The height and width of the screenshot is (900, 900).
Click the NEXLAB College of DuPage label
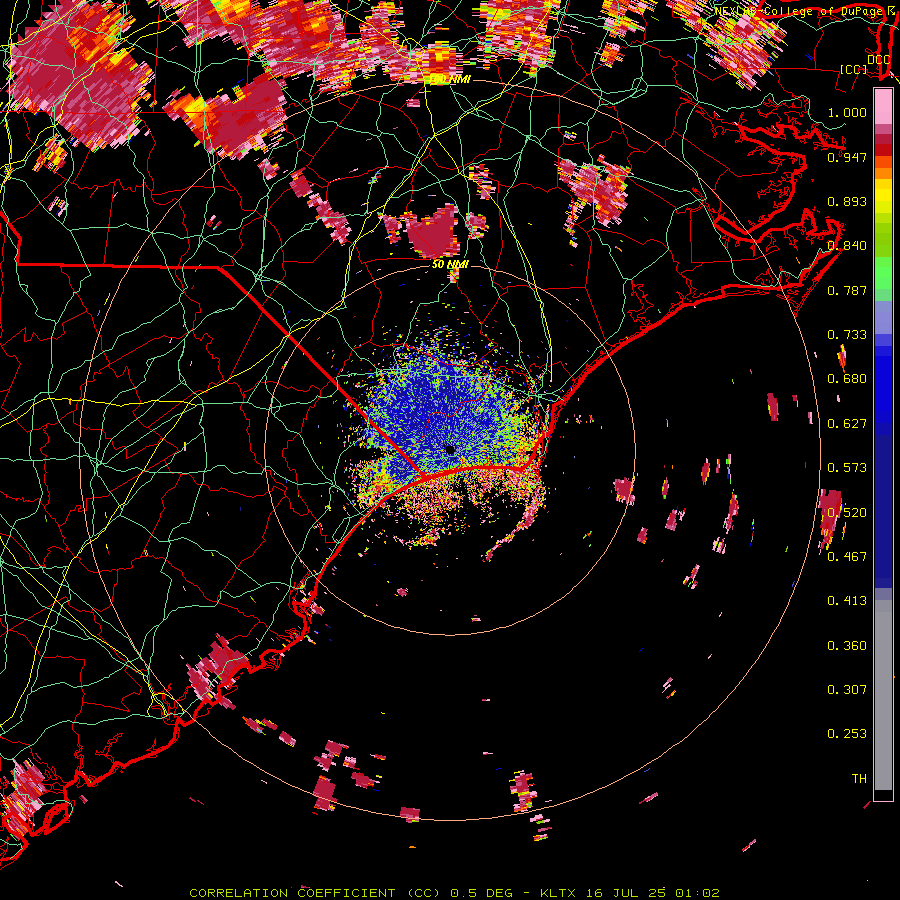pos(804,11)
